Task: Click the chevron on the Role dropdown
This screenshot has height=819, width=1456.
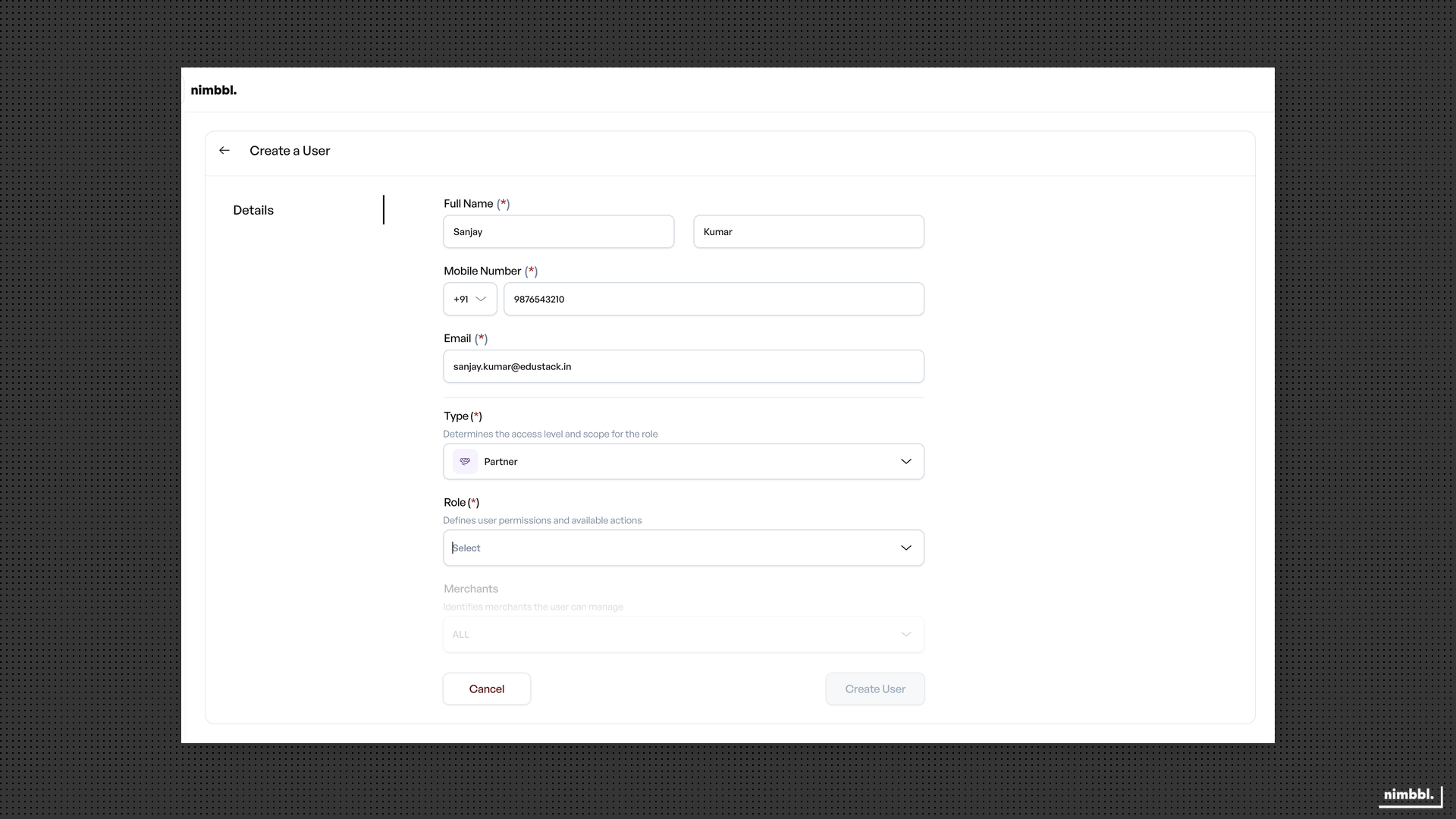Action: 905,548
